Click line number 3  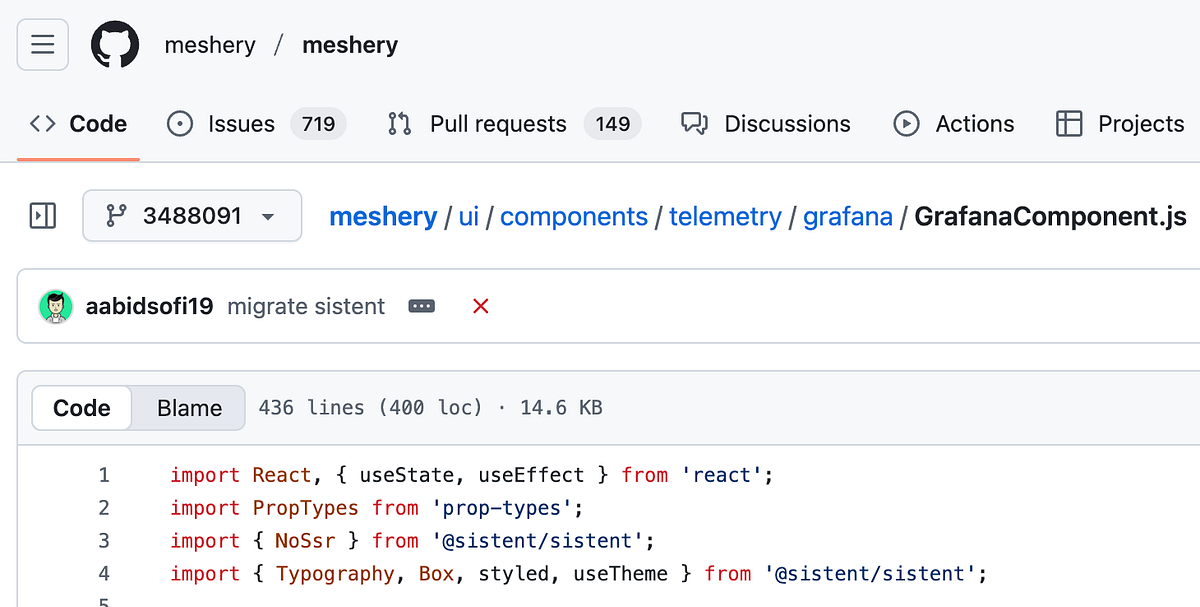104,541
